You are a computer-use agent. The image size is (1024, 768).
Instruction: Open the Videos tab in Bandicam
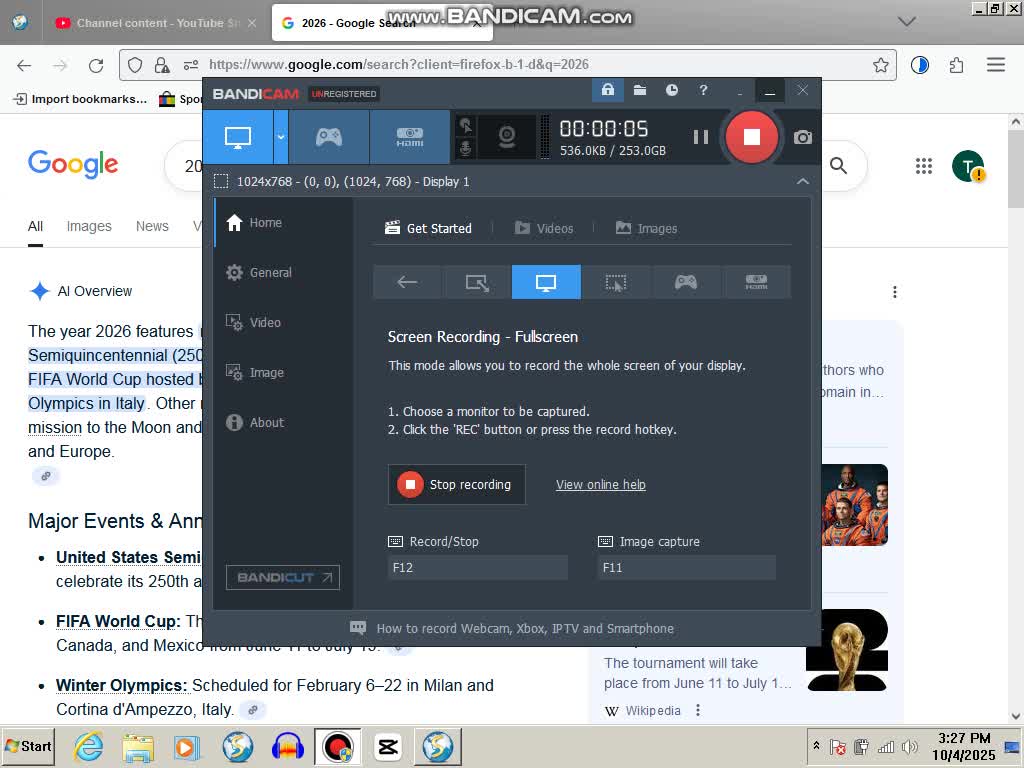(544, 228)
